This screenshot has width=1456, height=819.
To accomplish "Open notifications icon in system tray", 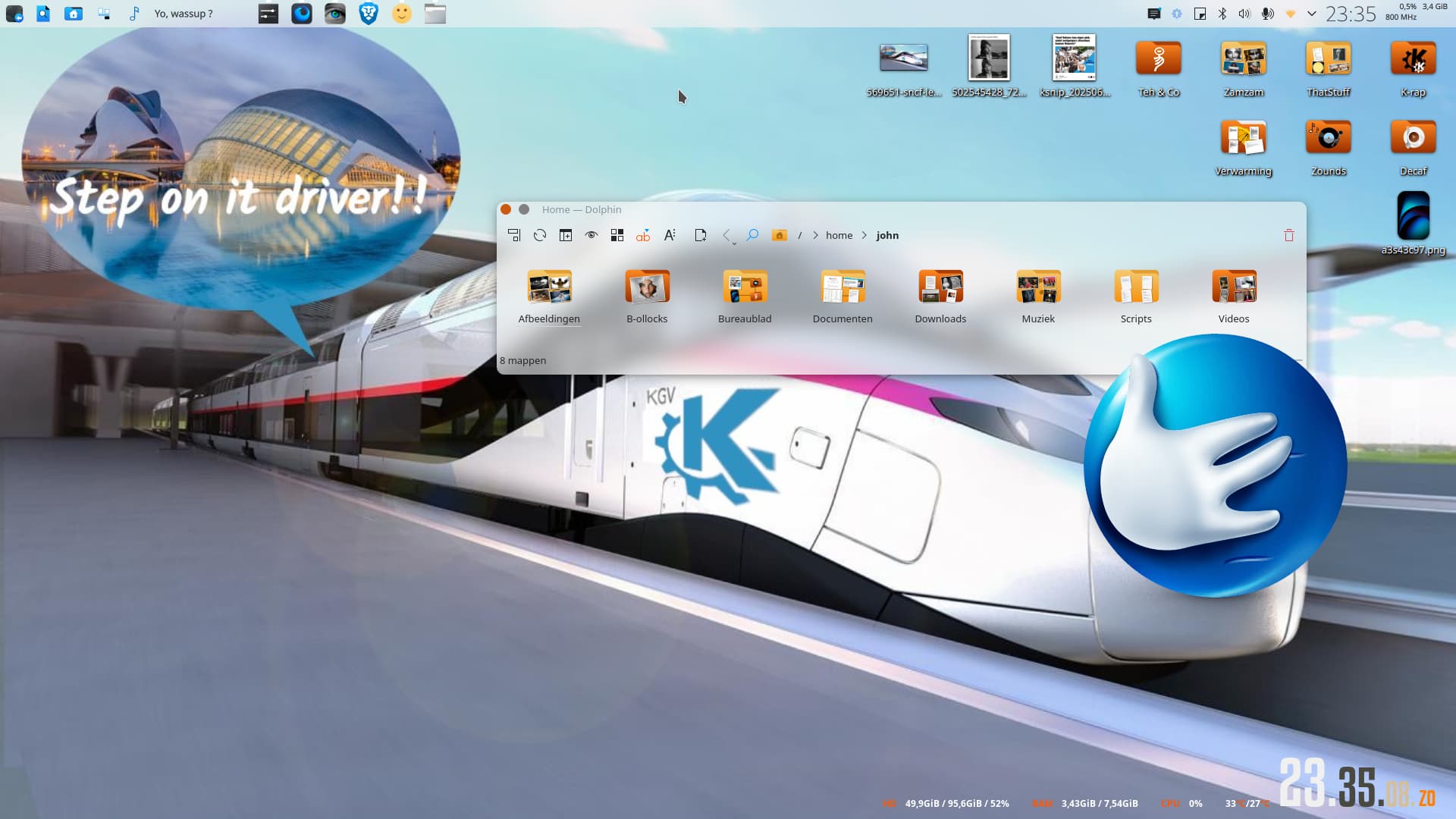I will (1154, 14).
